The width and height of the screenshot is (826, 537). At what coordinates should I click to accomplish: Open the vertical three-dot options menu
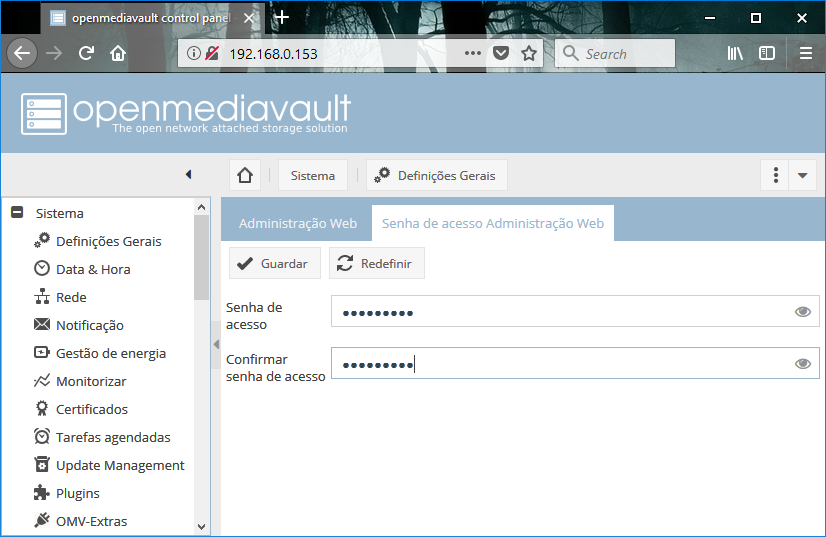[775, 175]
